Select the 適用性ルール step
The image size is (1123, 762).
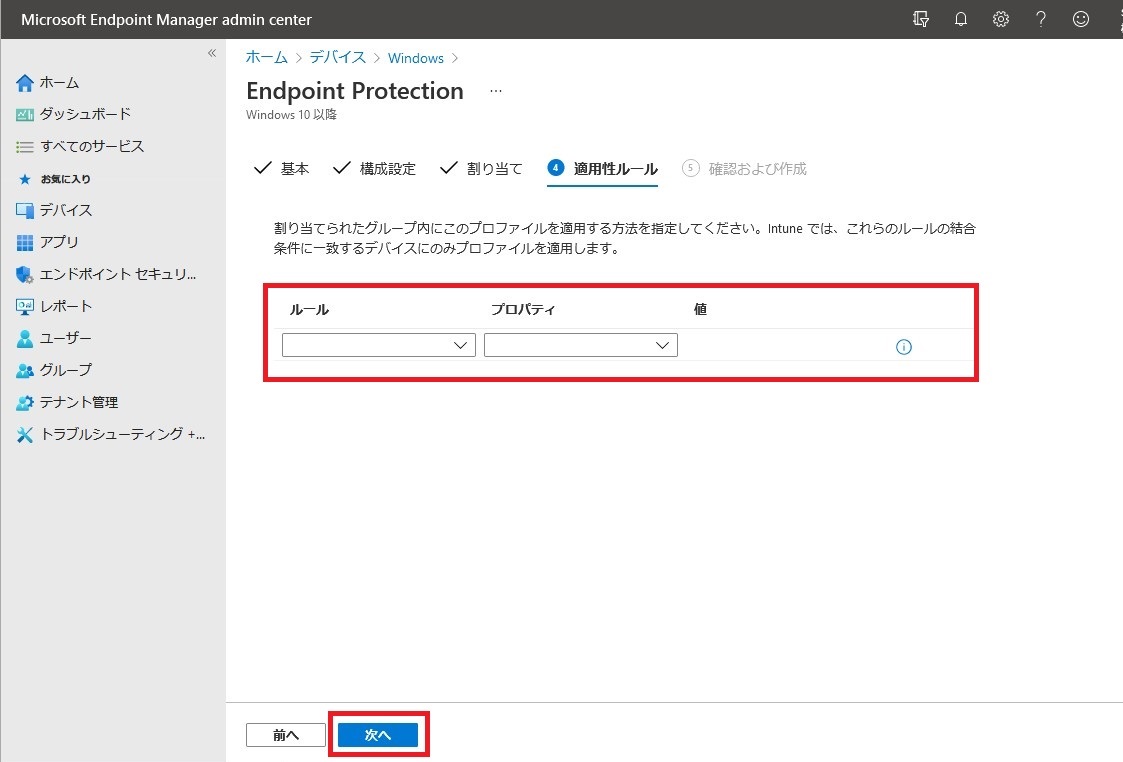(602, 169)
